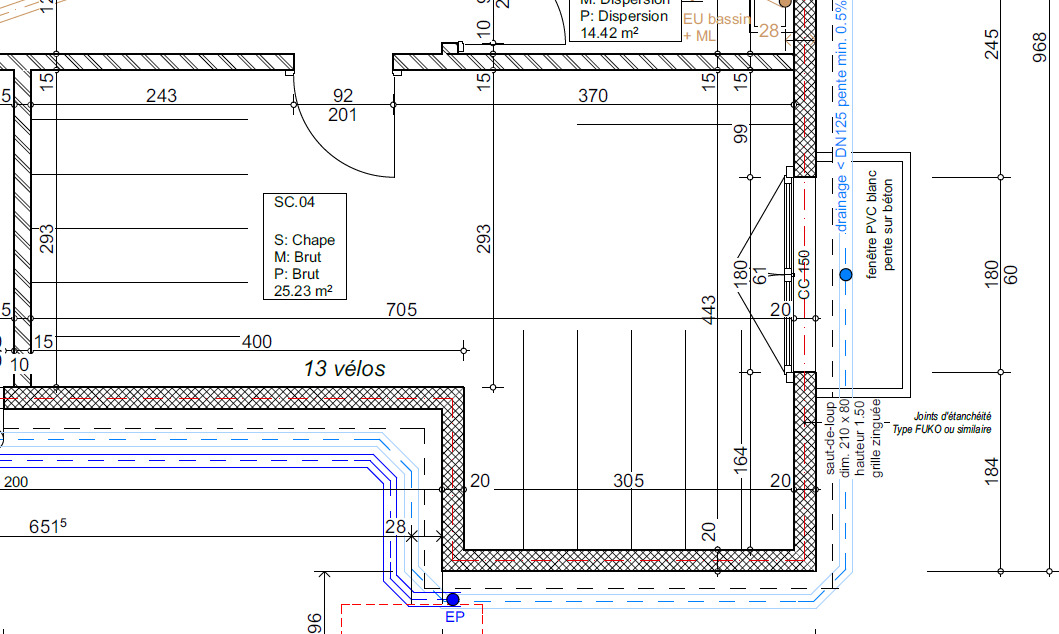This screenshot has height=634, width=1059.
Task: Click the 'M: Brut' wall finish text
Action: click(298, 257)
